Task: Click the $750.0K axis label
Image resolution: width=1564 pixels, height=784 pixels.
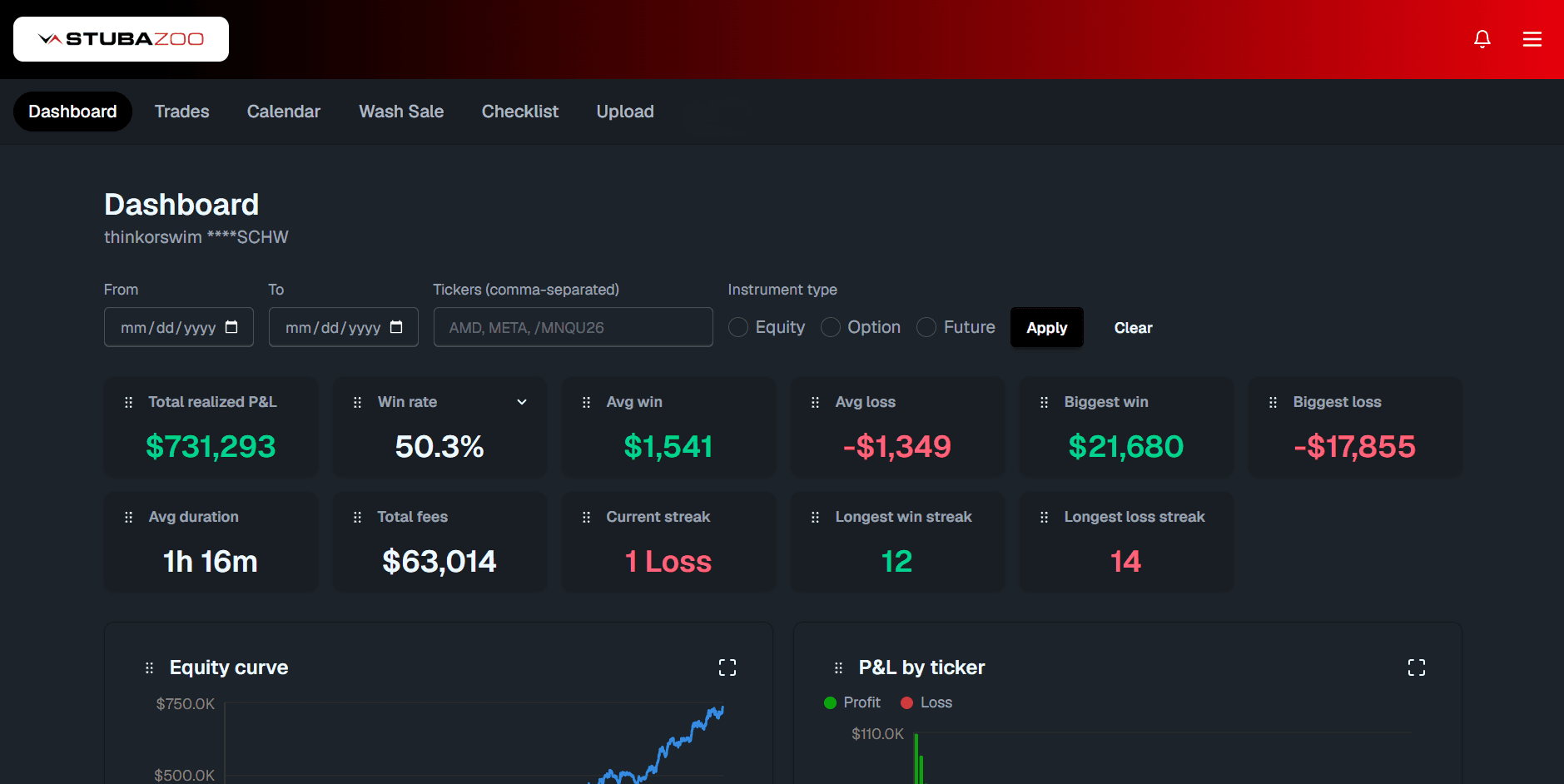Action: pos(186,704)
